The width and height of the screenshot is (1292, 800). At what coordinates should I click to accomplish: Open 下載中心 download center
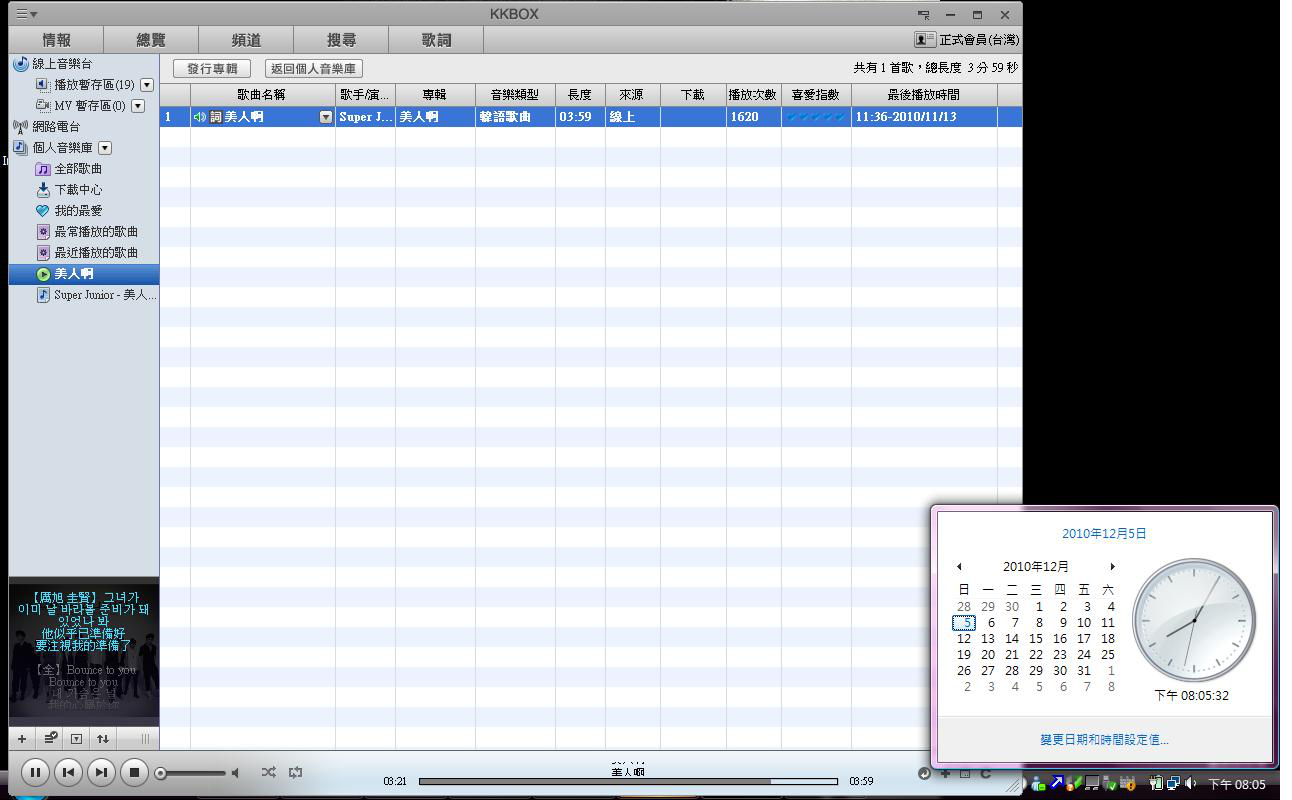[69, 190]
